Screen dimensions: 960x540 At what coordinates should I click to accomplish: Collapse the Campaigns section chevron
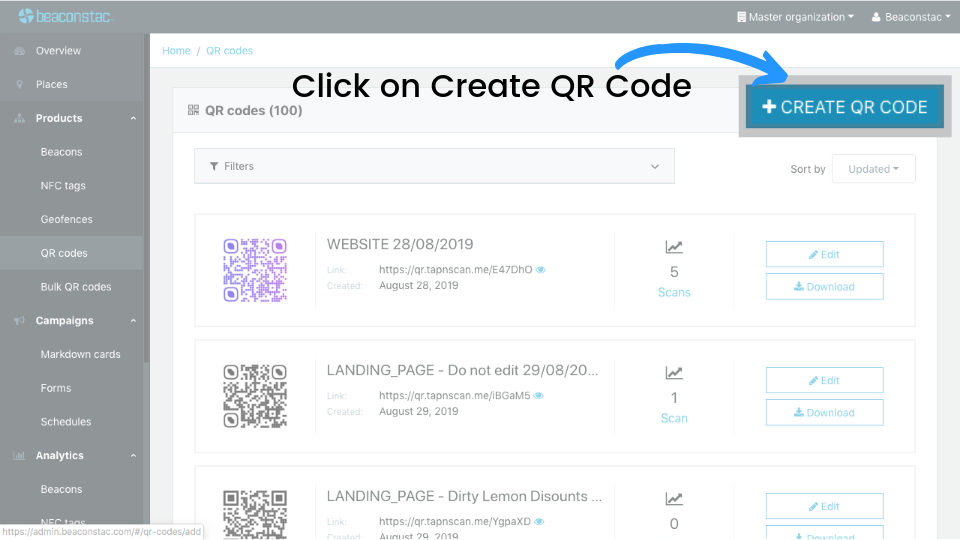click(x=133, y=321)
